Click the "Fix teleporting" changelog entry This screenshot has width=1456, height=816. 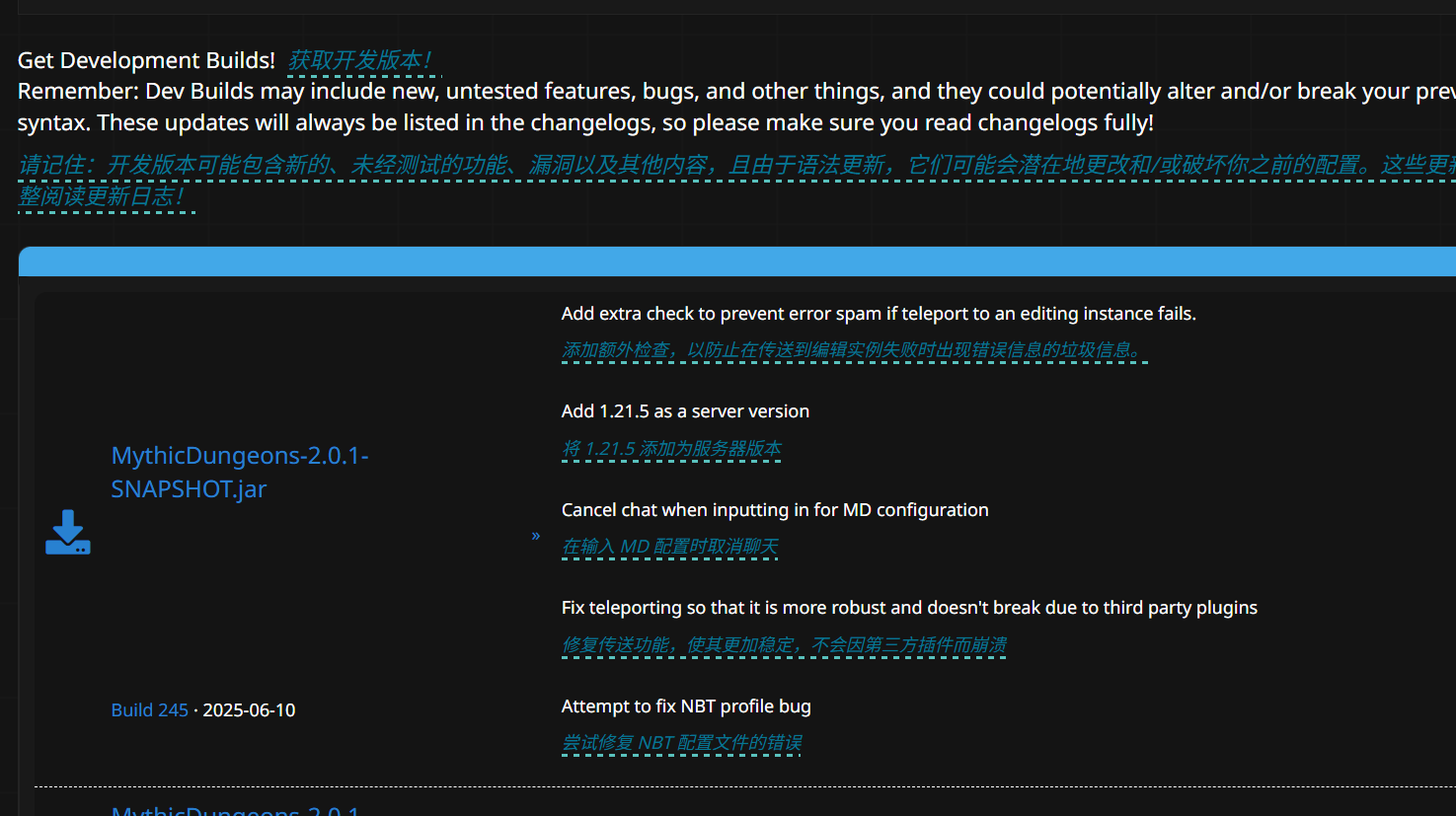tap(908, 608)
